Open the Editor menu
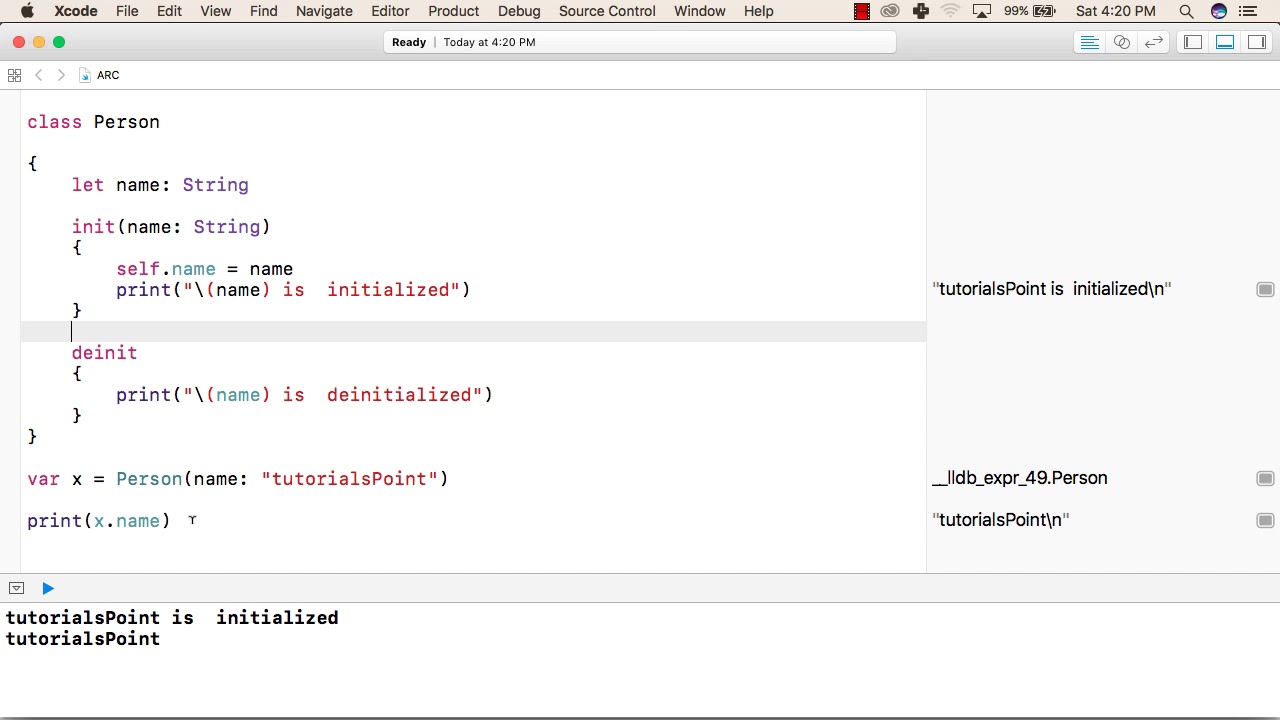Image resolution: width=1280 pixels, height=720 pixels. coord(390,11)
